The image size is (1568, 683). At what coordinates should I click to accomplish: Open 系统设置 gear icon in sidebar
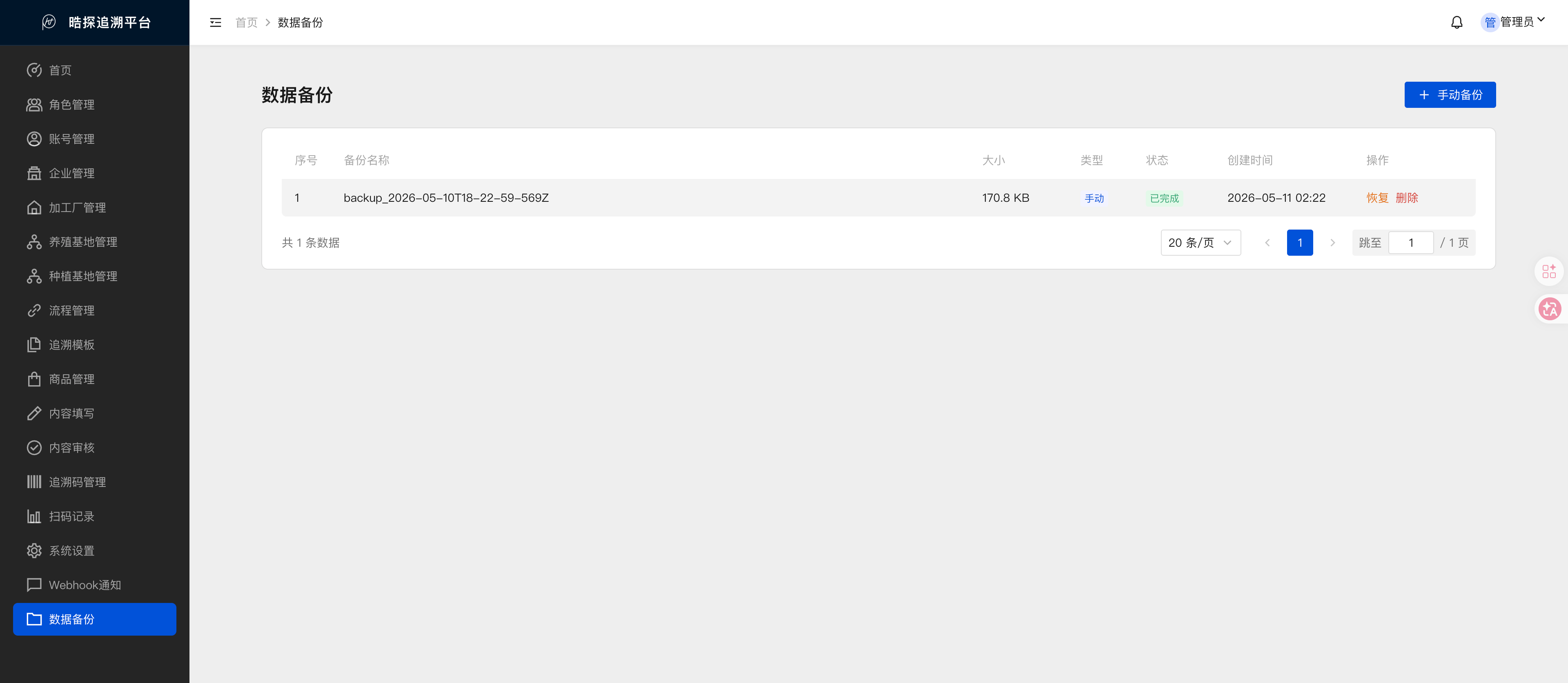[x=34, y=551]
